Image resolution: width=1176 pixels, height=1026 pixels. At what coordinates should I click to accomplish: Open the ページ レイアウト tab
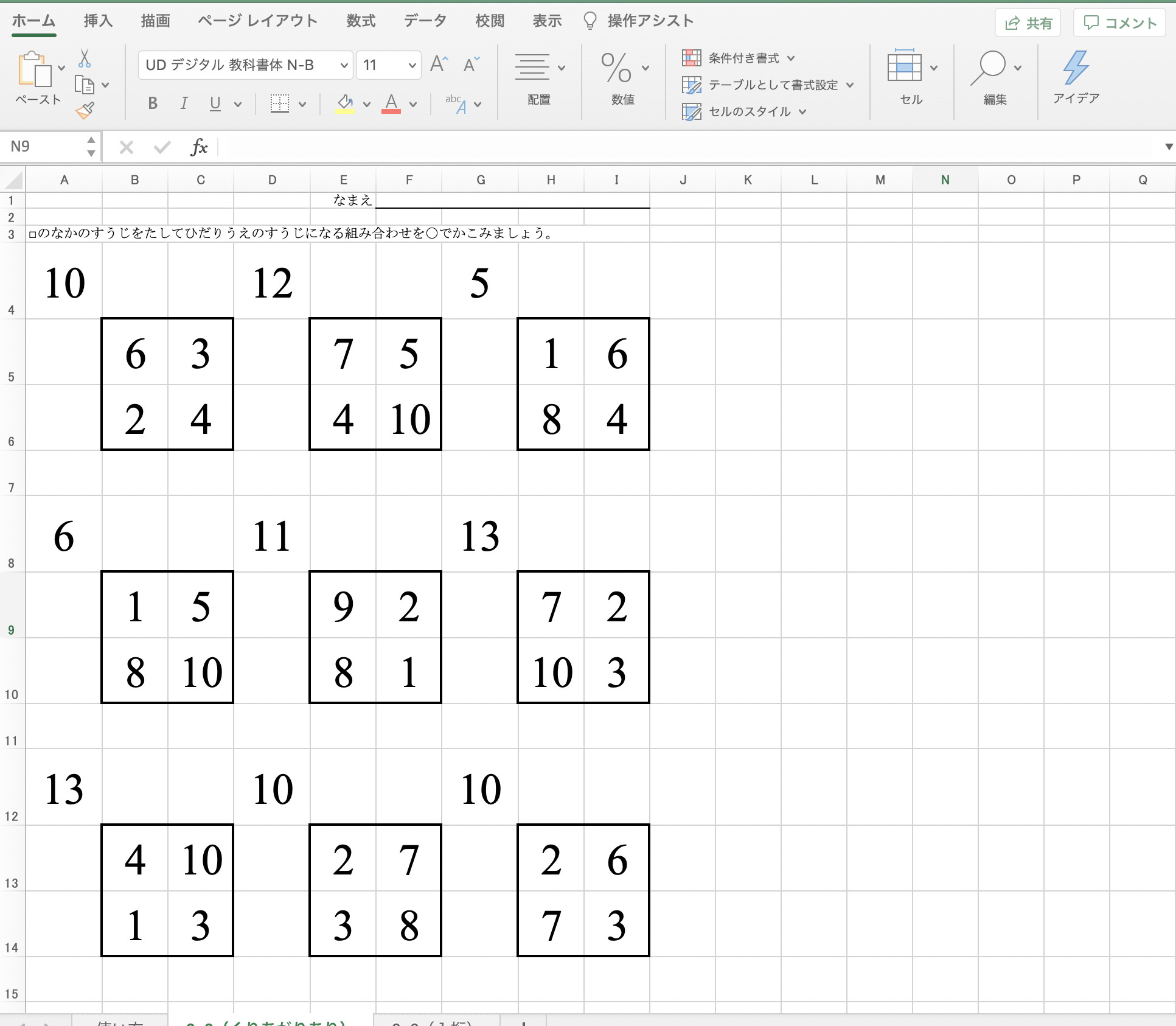pyautogui.click(x=258, y=21)
